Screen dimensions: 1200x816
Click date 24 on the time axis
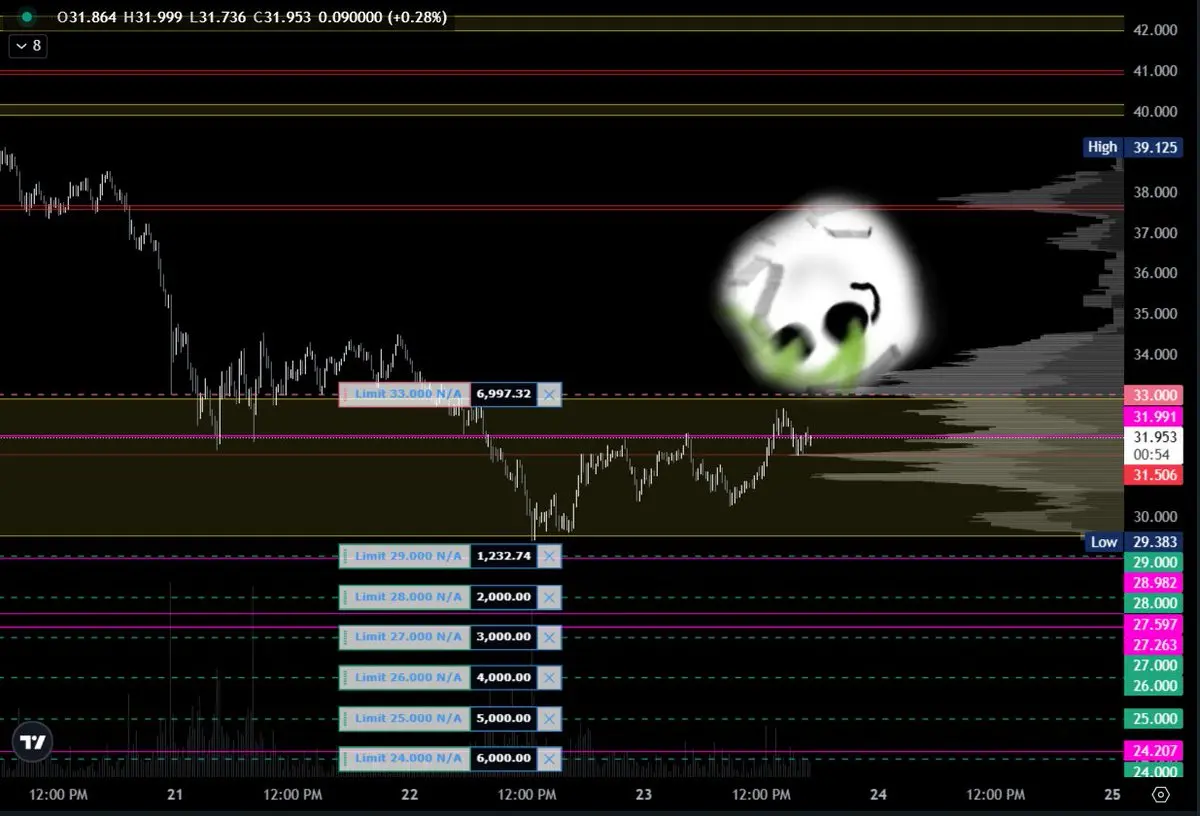(879, 795)
